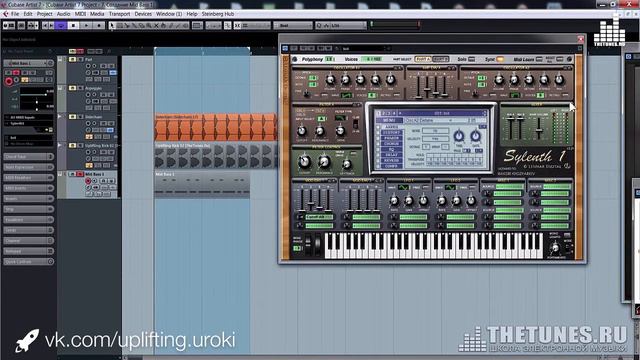Image resolution: width=640 pixels, height=360 pixels.
Task: Expand the Quick Controls inspector section
Action: pos(29,262)
